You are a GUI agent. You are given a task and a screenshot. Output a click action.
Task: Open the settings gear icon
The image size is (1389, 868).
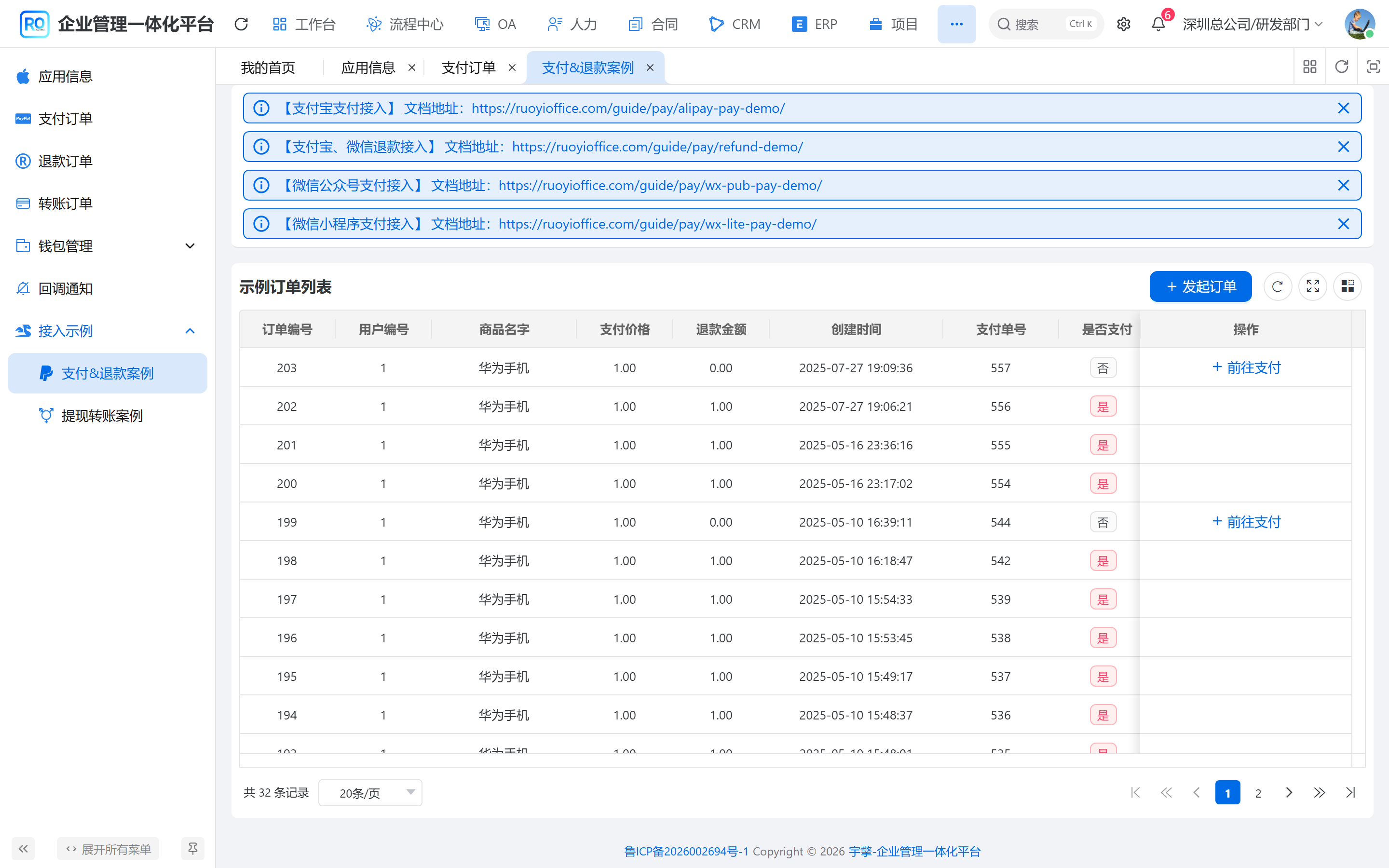(1123, 24)
